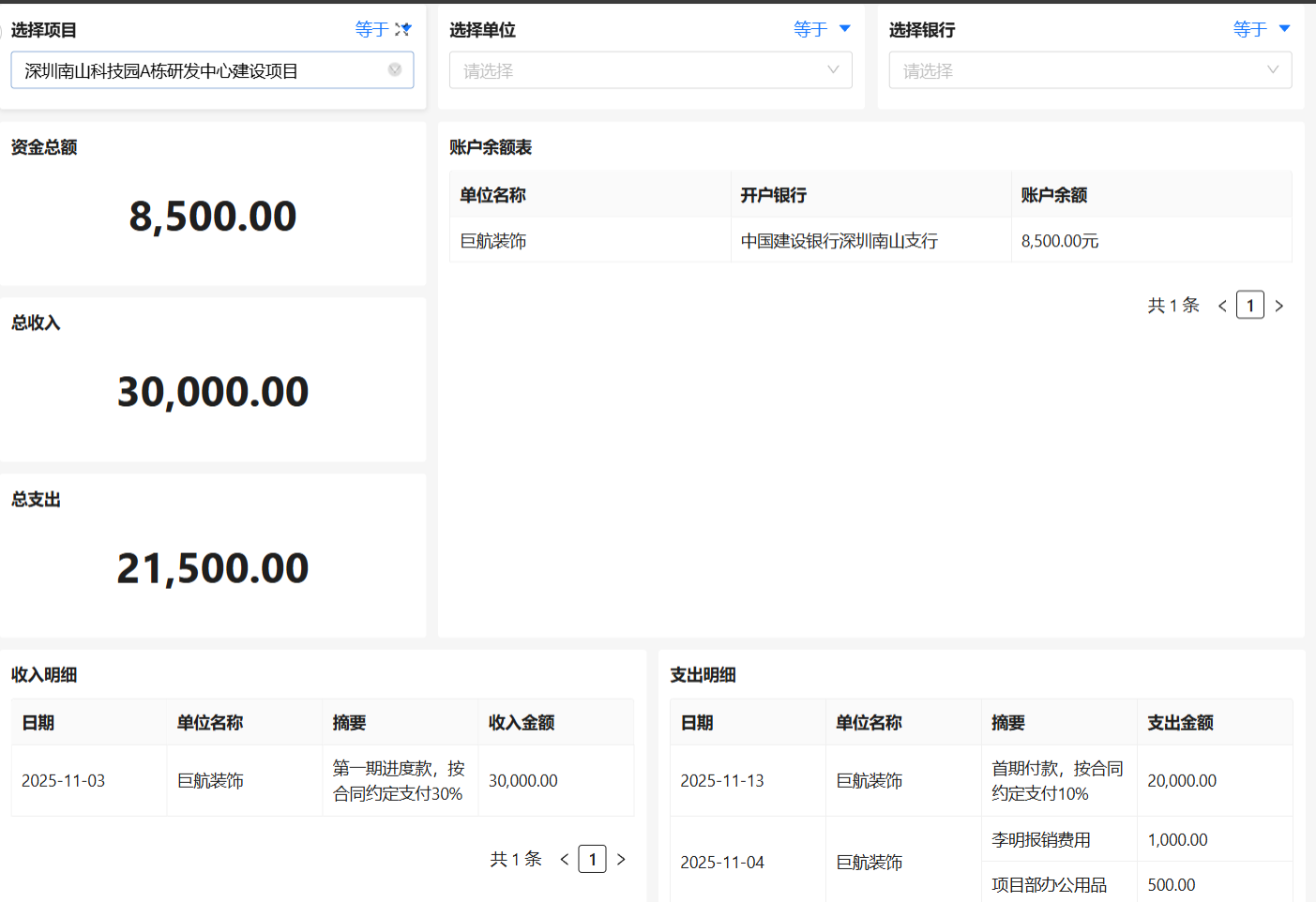Click the 总支出 value 21,500.00

213,568
